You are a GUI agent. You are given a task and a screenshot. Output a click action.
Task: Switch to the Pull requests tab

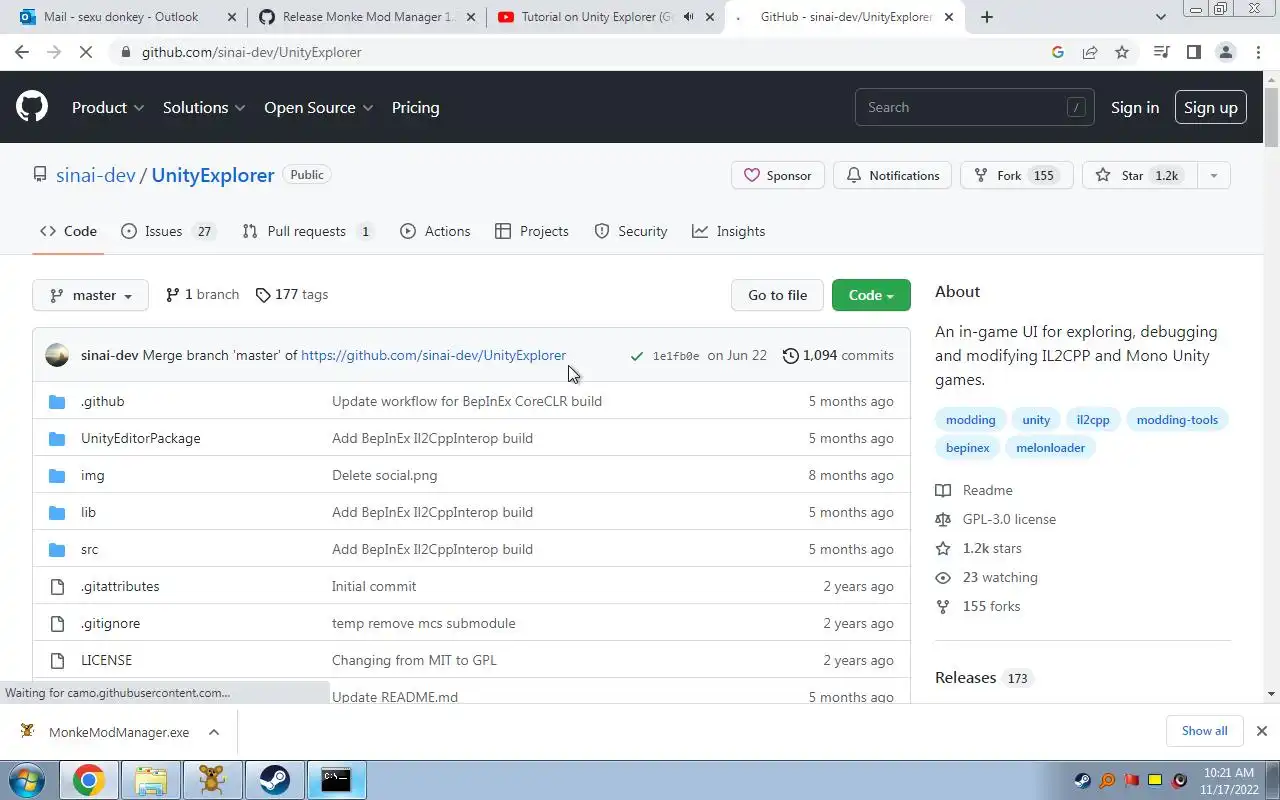[308, 231]
